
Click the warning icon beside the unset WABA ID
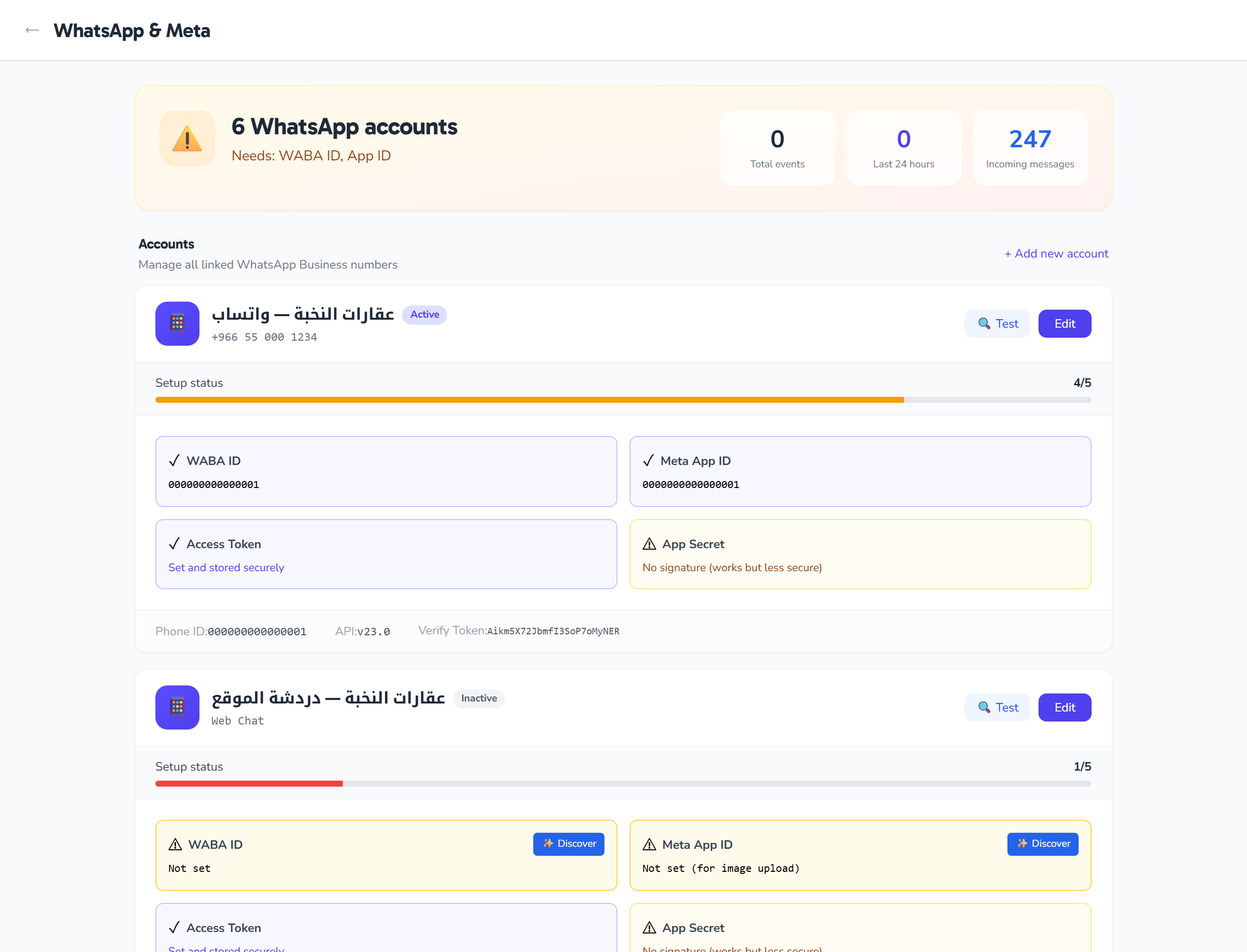pos(175,844)
